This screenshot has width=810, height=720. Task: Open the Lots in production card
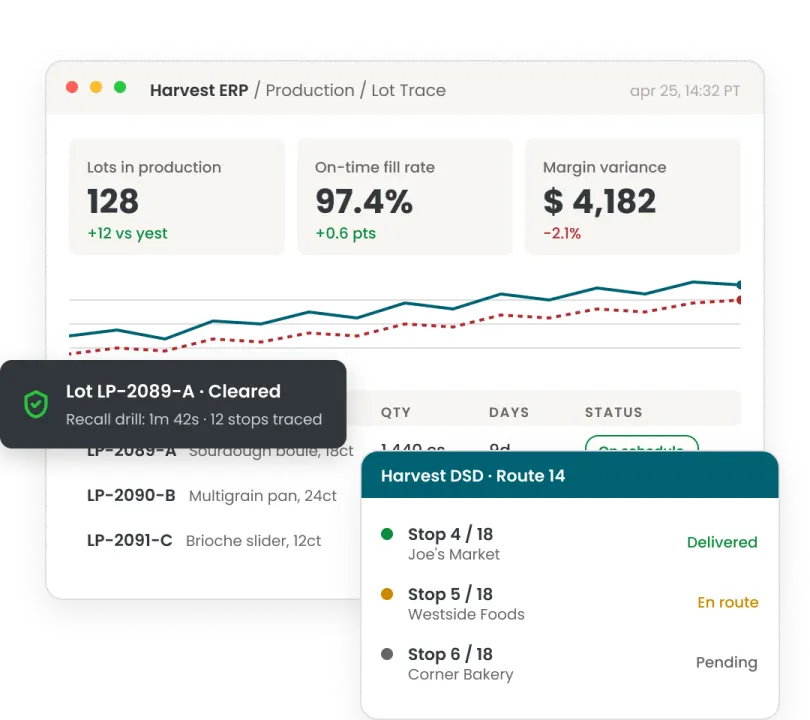pos(177,196)
